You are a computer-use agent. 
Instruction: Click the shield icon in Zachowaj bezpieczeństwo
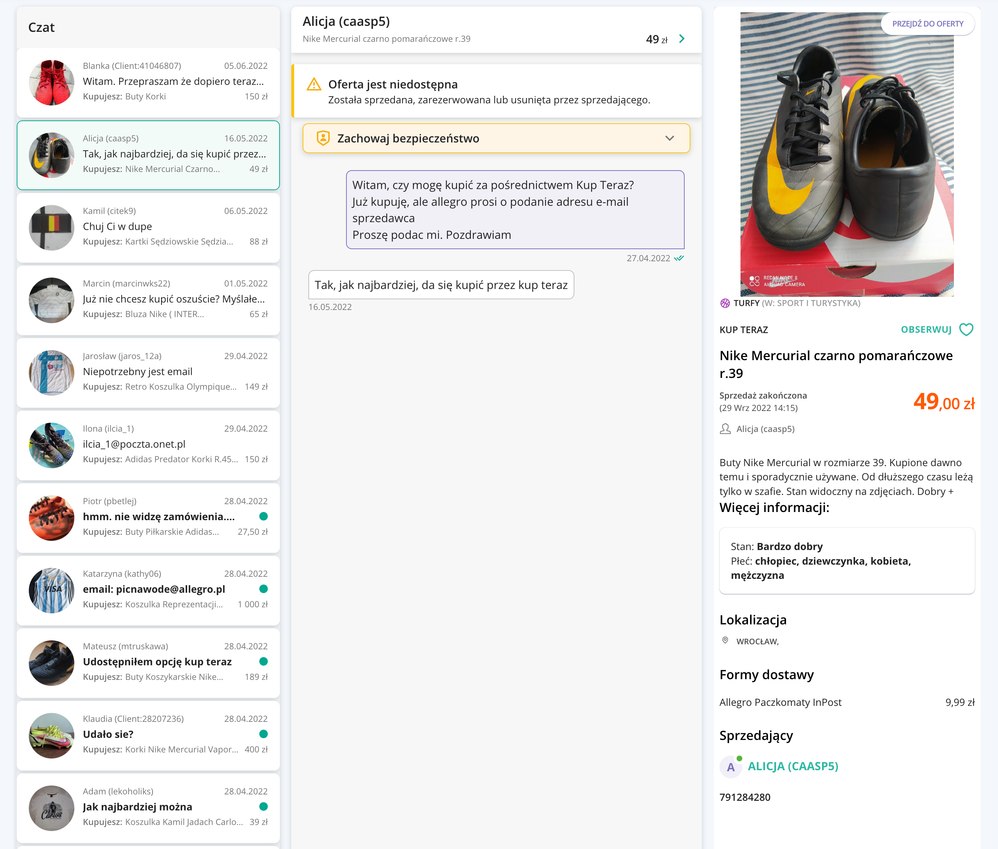coord(323,138)
